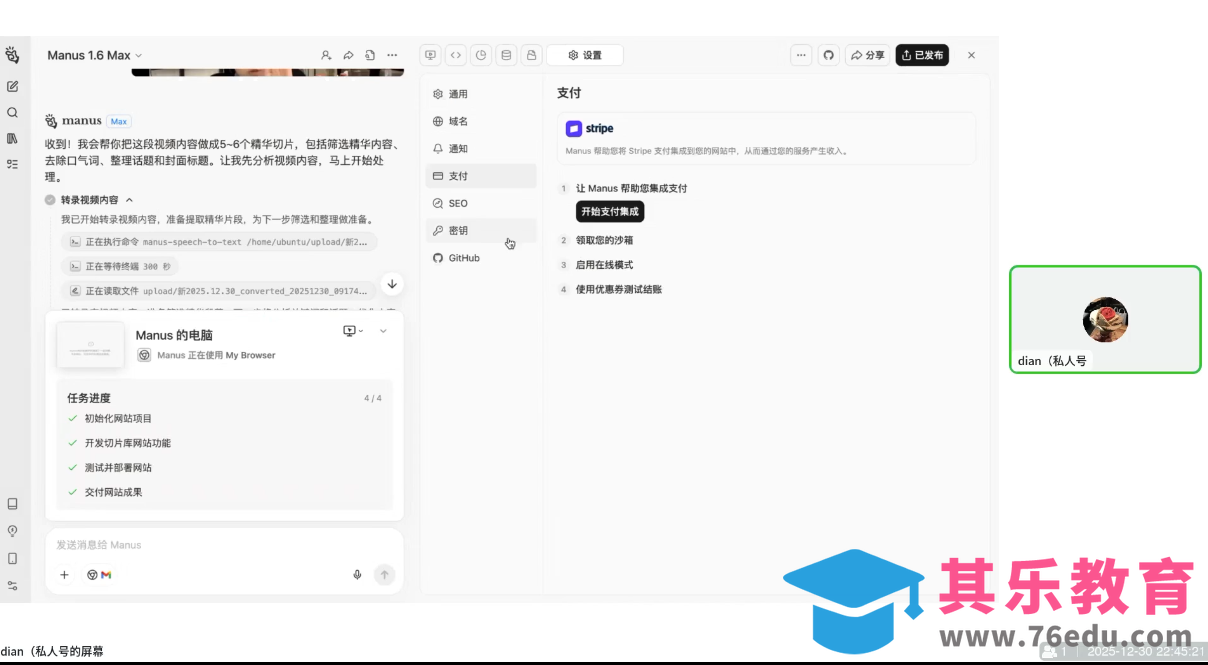
Task: Open the secrets lock icon panel
Action: [531, 55]
